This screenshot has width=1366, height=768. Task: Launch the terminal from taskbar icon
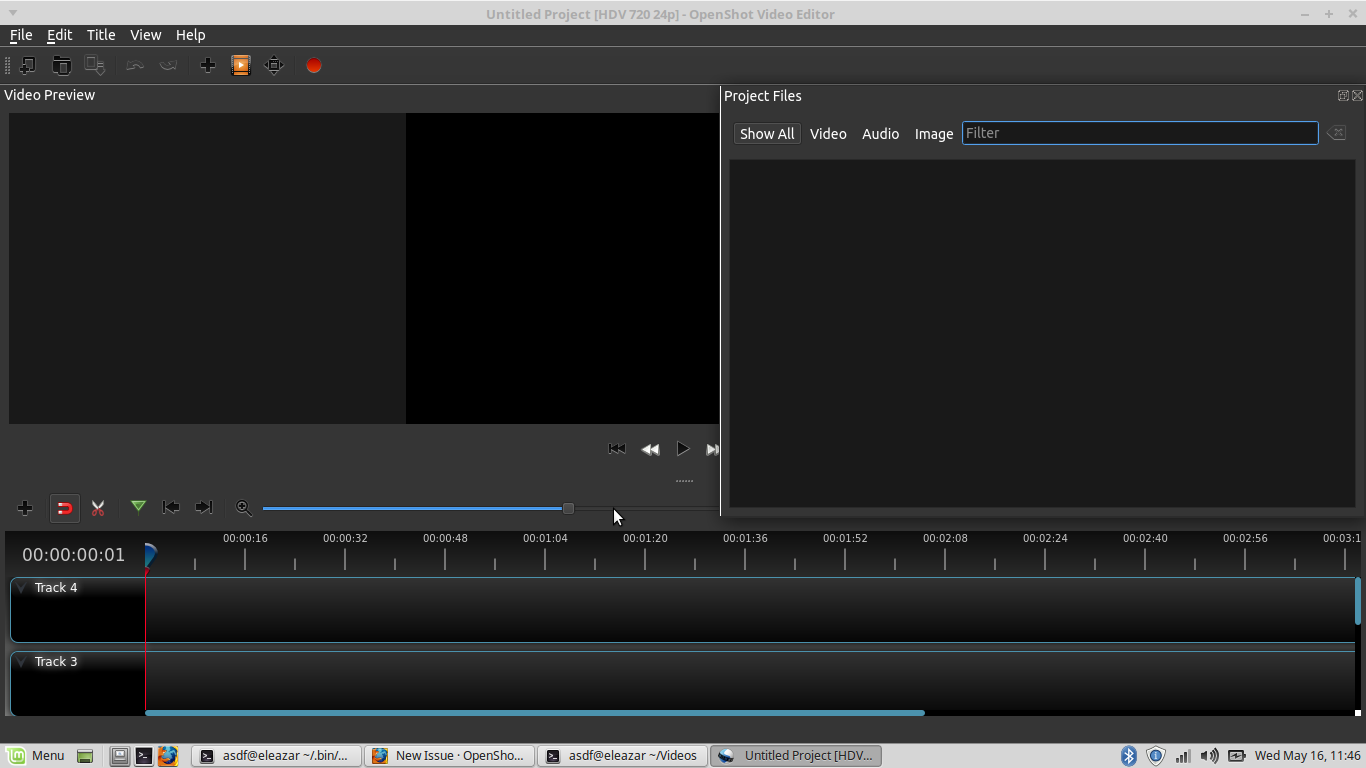[x=144, y=756]
